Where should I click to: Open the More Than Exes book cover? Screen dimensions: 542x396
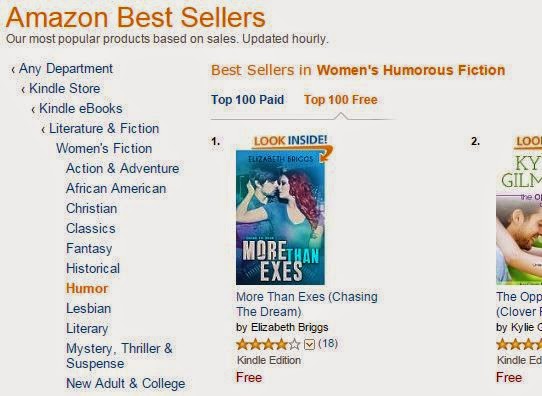pos(280,217)
